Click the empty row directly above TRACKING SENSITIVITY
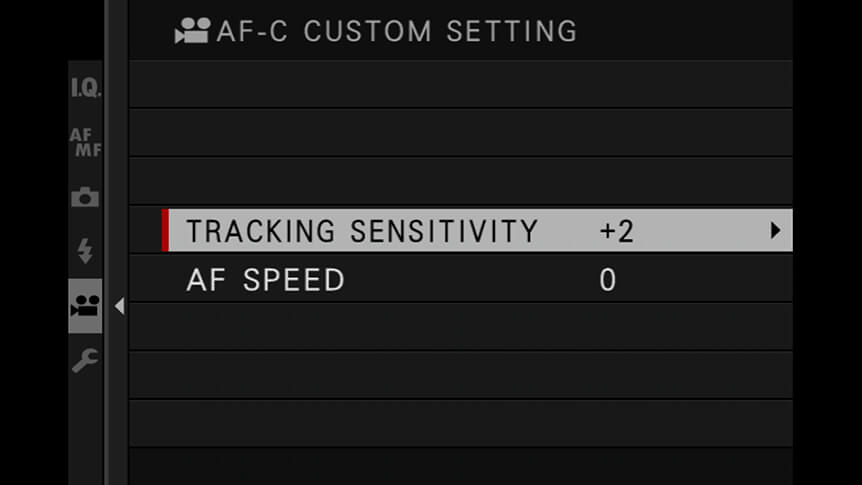 point(461,181)
